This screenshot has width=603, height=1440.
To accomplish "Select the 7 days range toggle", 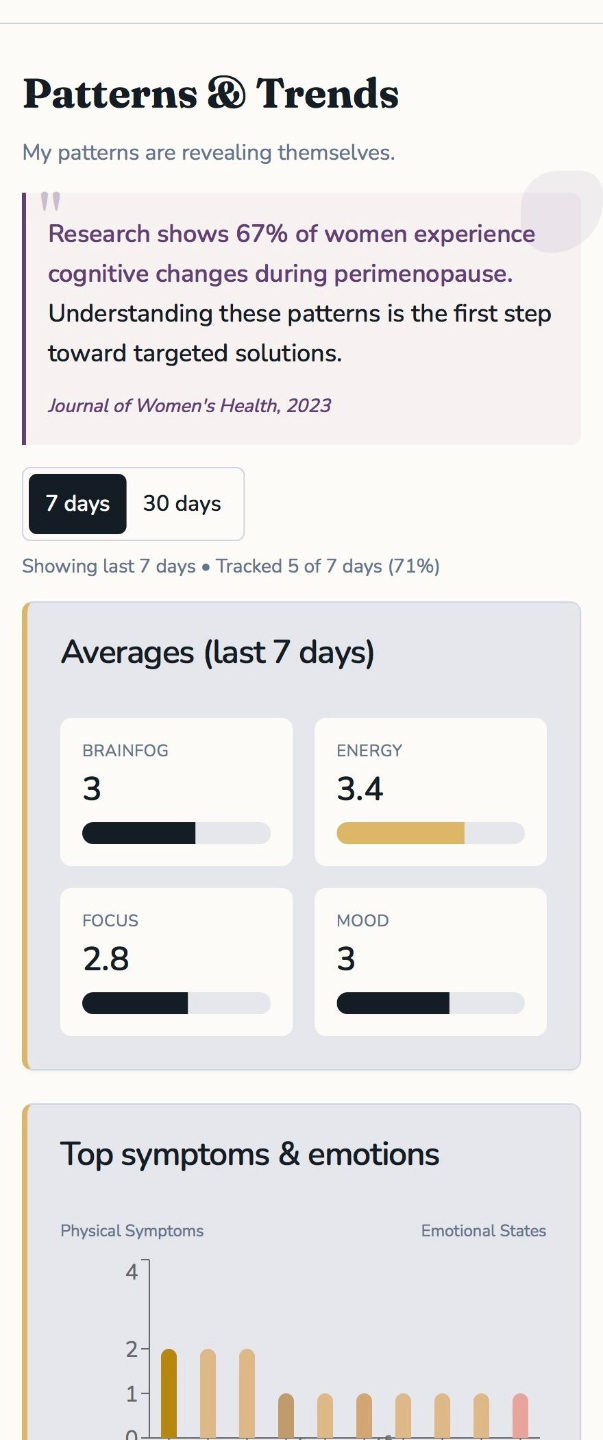I will click(78, 504).
